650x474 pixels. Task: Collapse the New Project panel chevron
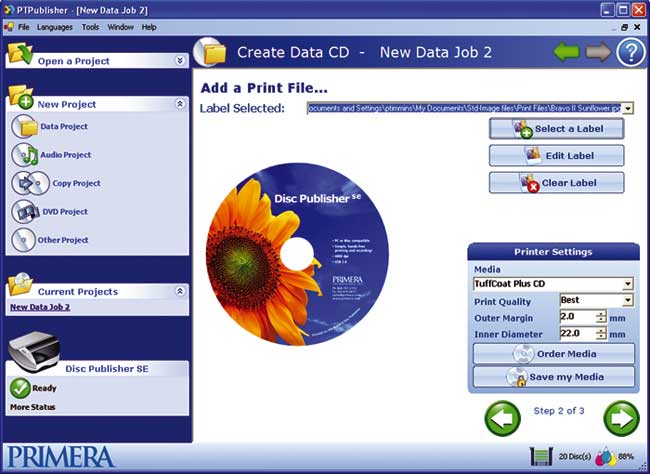coord(180,104)
